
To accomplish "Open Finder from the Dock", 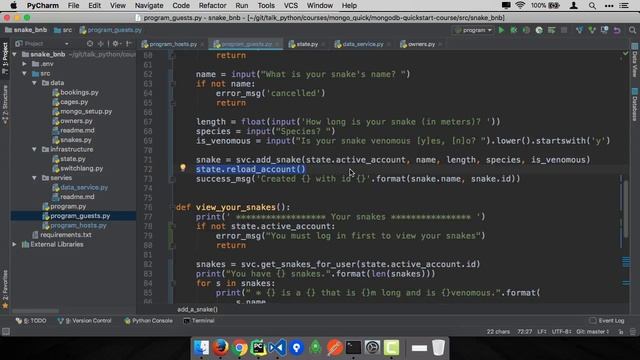I will pyautogui.click(x=201, y=348).
